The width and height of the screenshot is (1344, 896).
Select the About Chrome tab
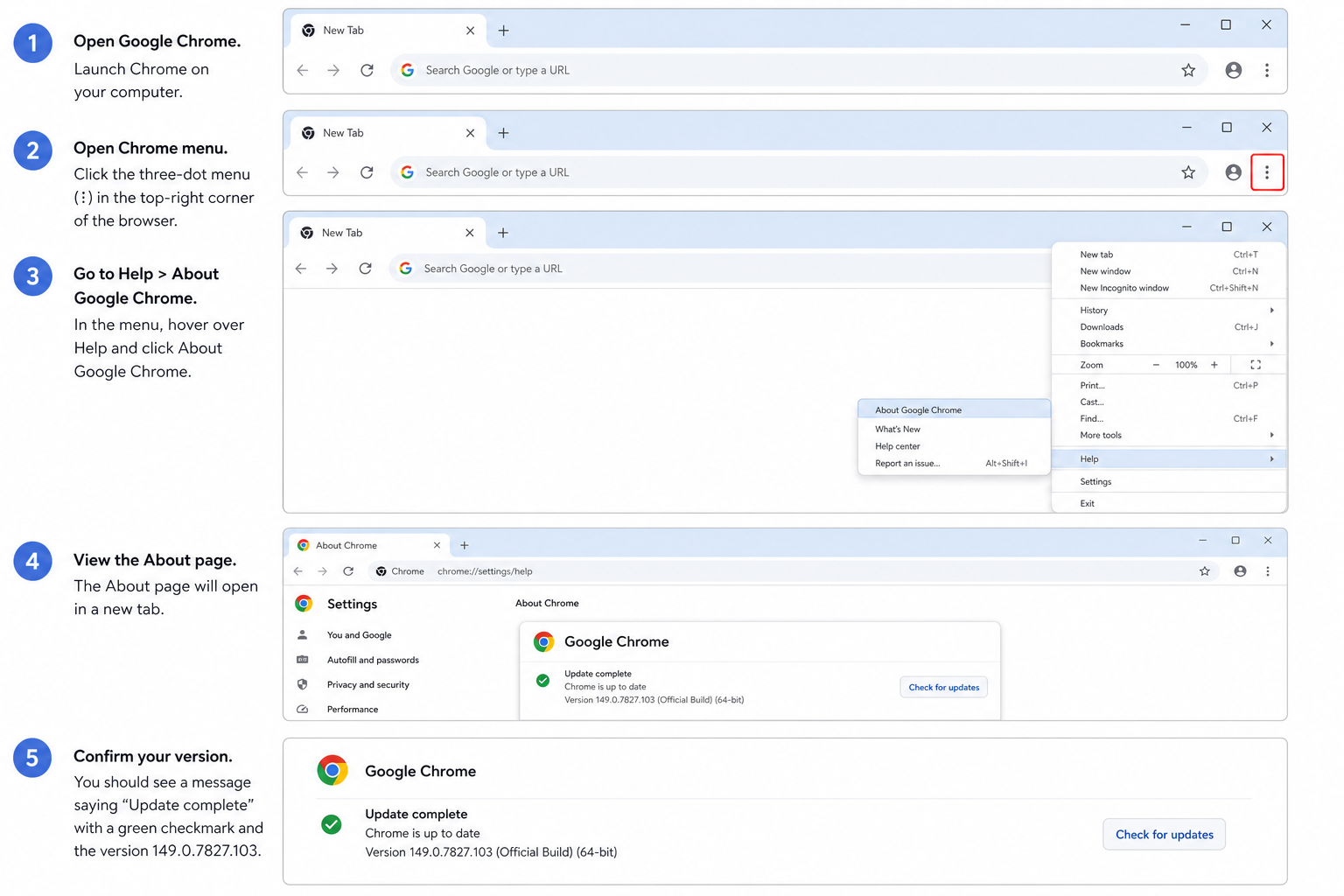[369, 545]
